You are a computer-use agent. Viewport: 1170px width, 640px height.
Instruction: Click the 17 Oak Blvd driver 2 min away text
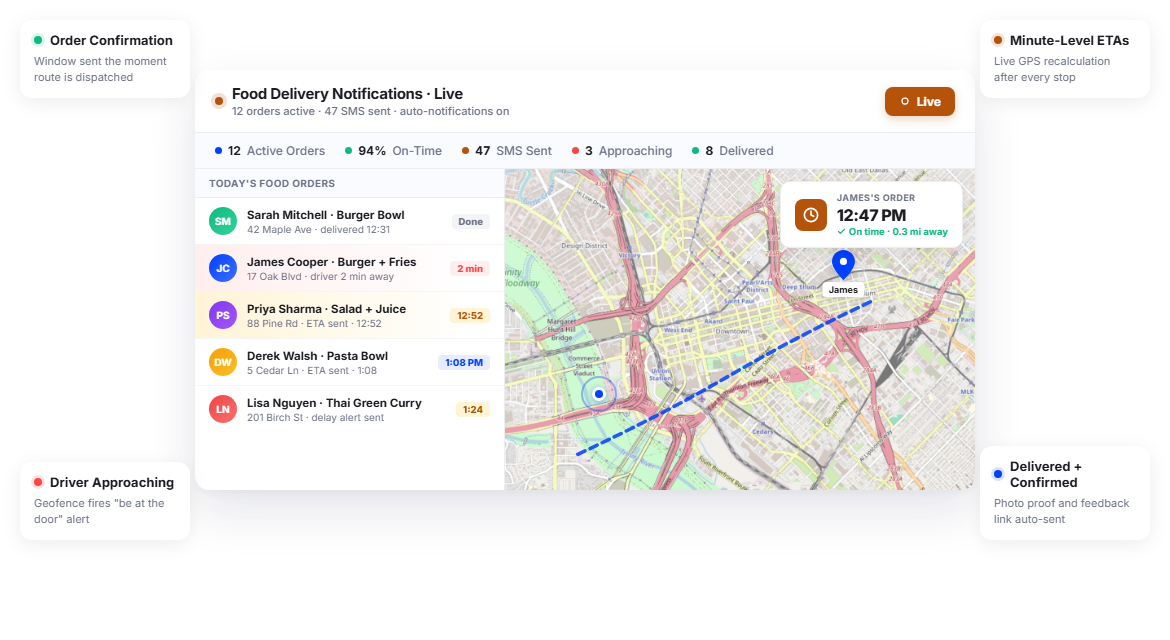coord(320,277)
